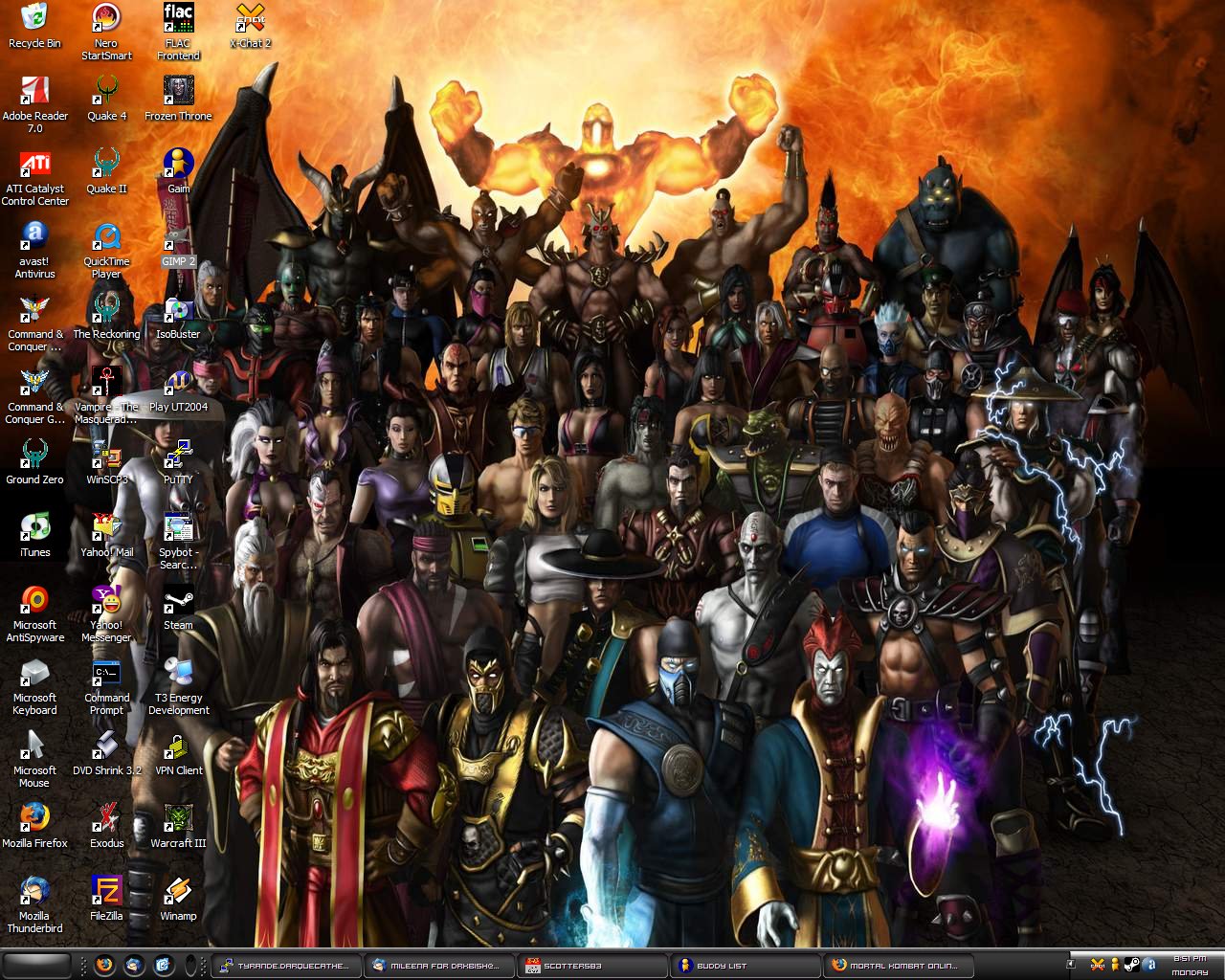This screenshot has width=1225, height=980.
Task: Select the Microsoft AntiSpyware icon
Action: [34, 613]
